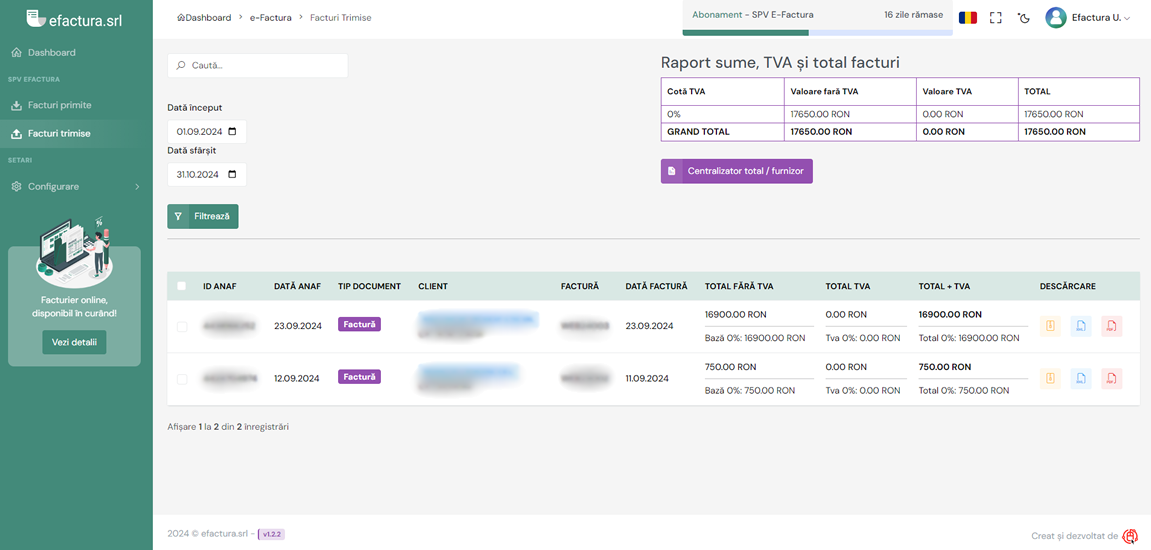Toggle the select-all checkbox in table header

pos(182,286)
